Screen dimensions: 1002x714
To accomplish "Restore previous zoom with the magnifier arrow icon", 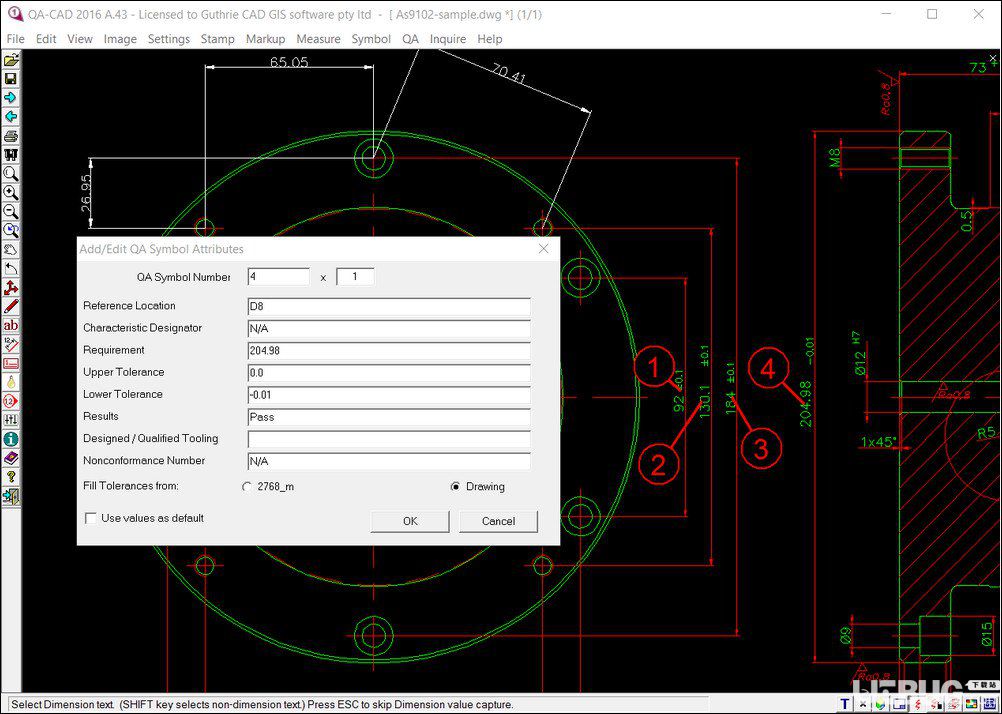I will (11, 231).
